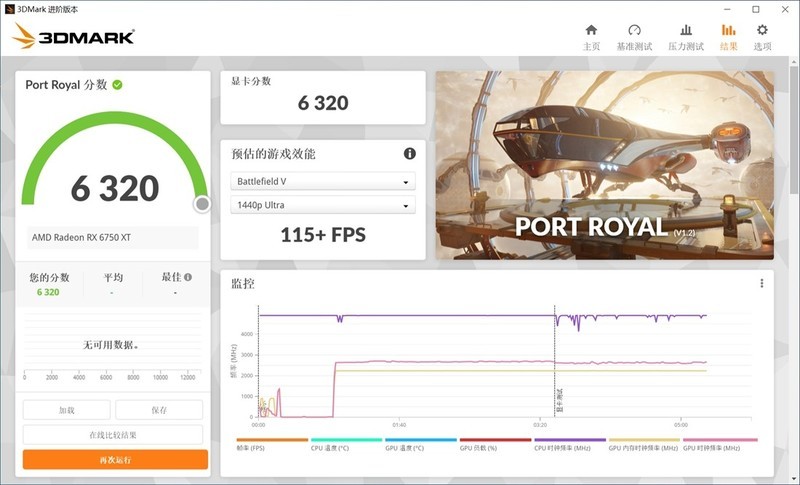Toggle the 帧率 (FPS) legend swatch

pos(272,440)
